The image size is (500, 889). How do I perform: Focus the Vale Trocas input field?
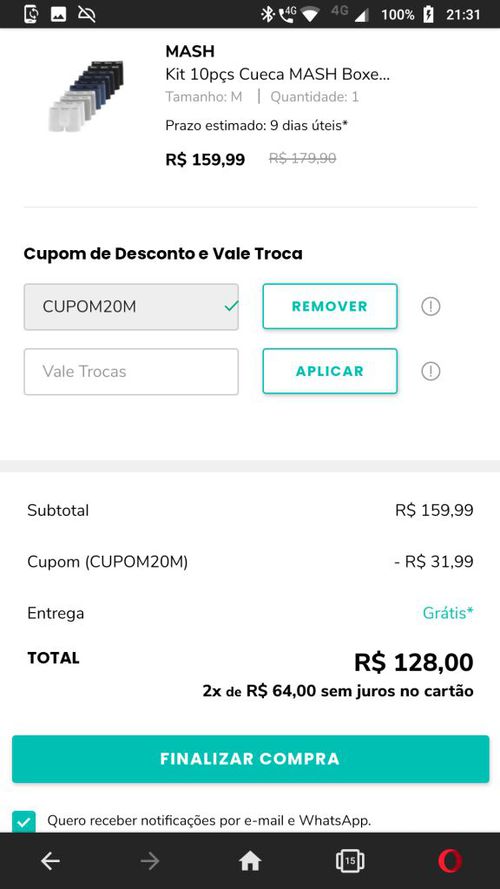131,371
